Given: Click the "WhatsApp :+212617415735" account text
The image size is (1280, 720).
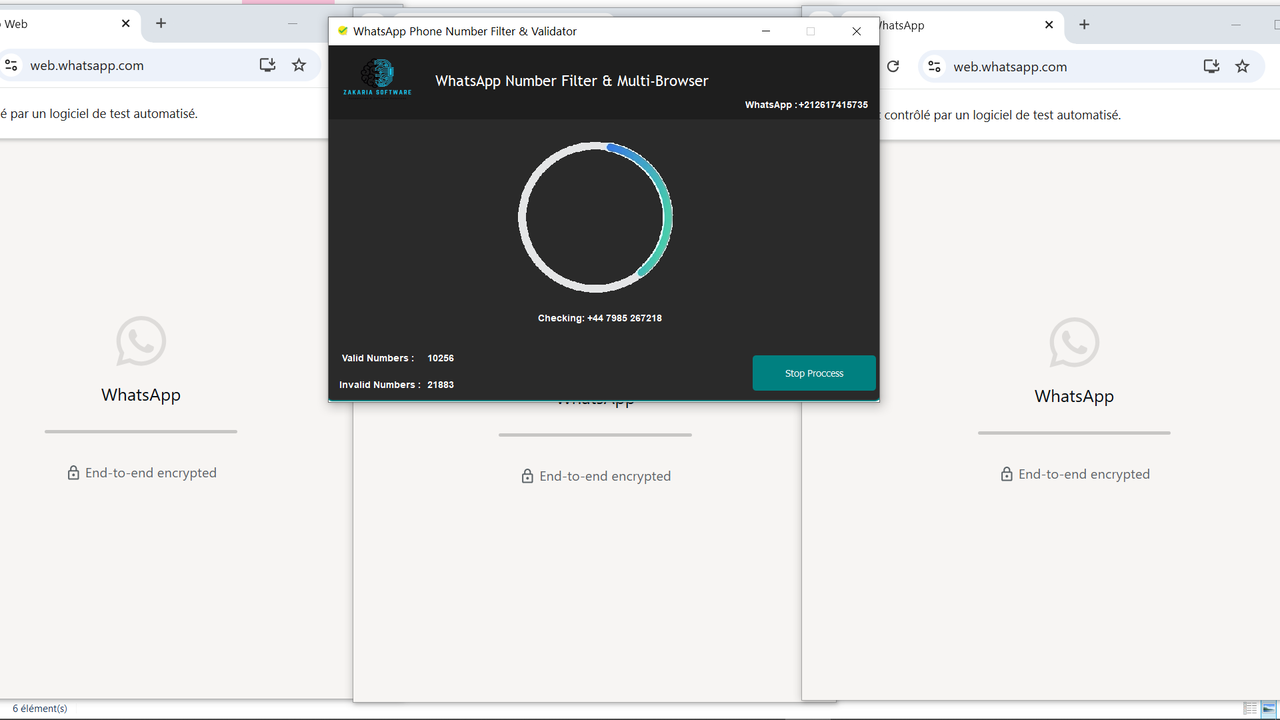Looking at the screenshot, I should [x=806, y=105].
